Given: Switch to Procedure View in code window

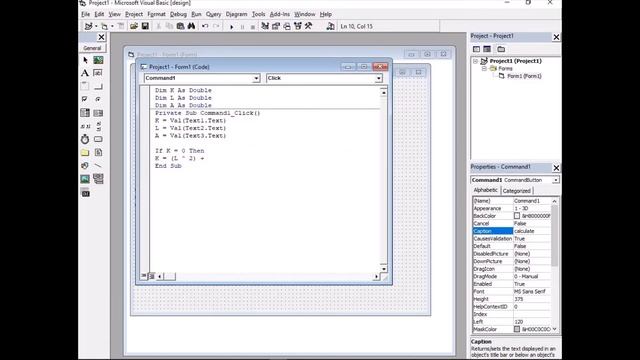Looking at the screenshot, I should click(x=144, y=276).
